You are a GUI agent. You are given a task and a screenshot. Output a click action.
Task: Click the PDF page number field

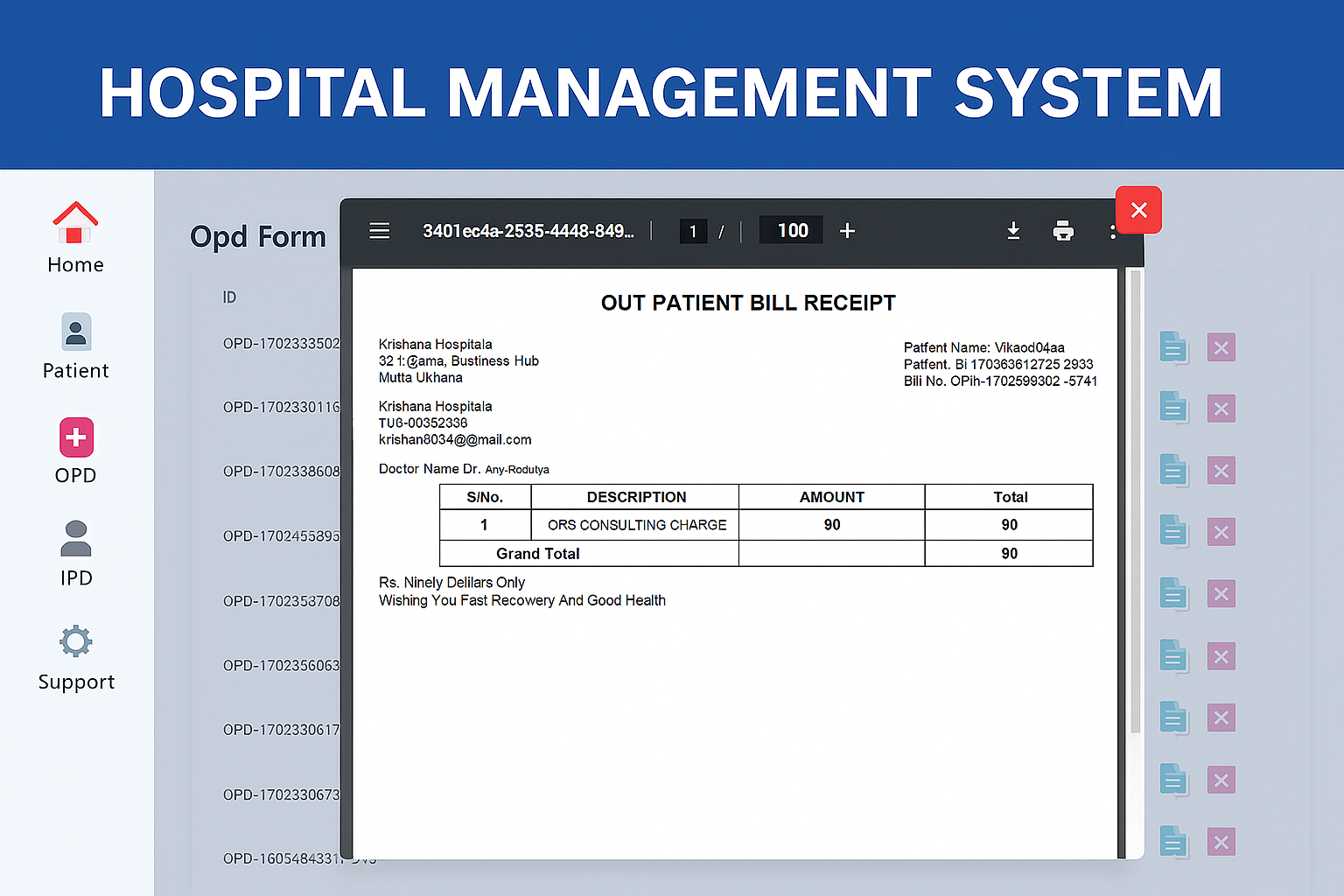click(693, 231)
